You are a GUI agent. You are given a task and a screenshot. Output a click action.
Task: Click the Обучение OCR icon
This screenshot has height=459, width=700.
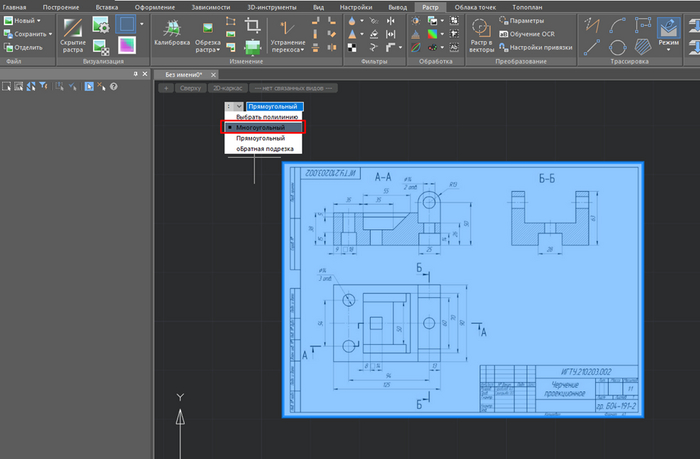click(x=502, y=33)
